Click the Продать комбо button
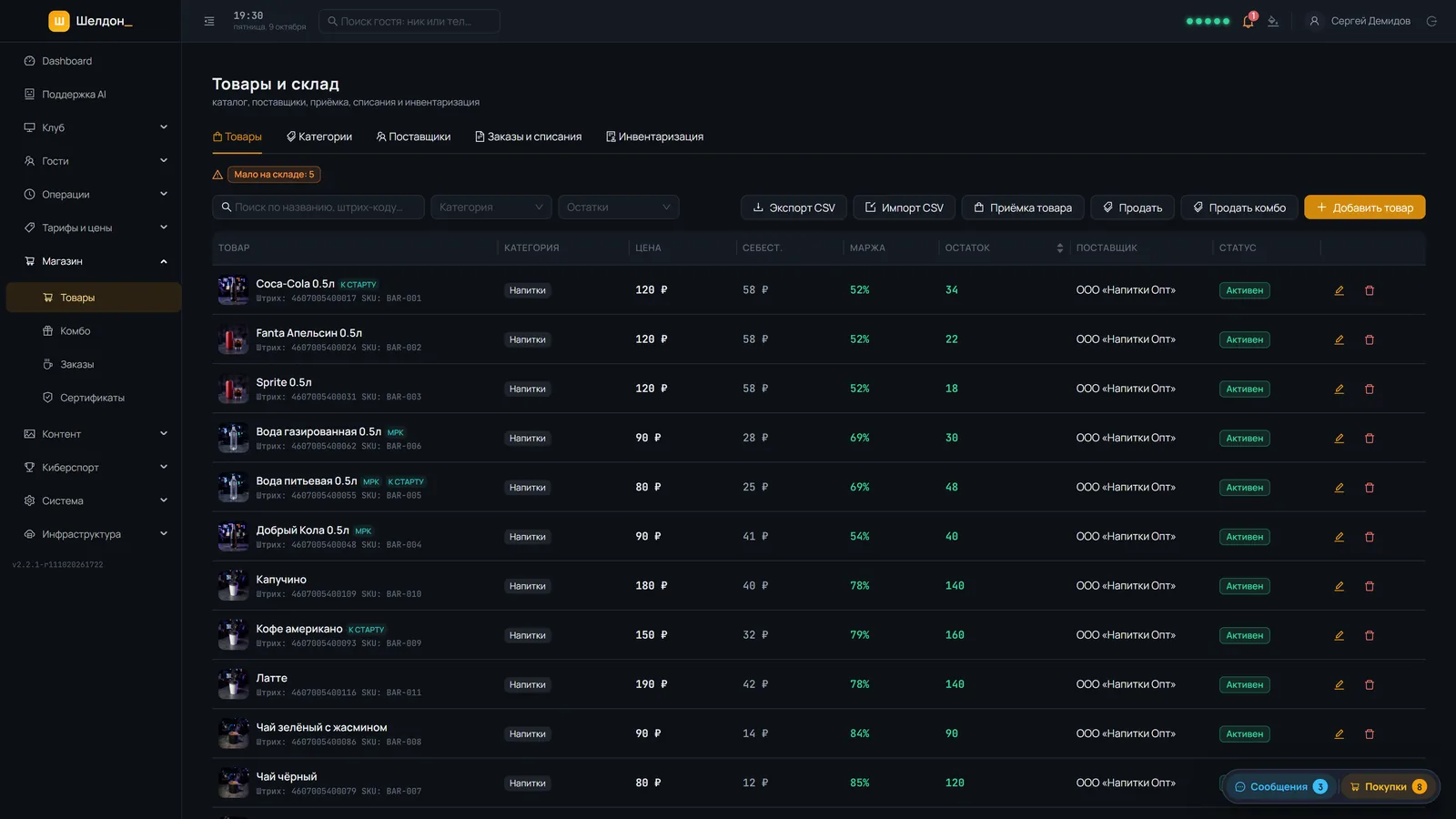The height and width of the screenshot is (819, 1456). [1239, 207]
